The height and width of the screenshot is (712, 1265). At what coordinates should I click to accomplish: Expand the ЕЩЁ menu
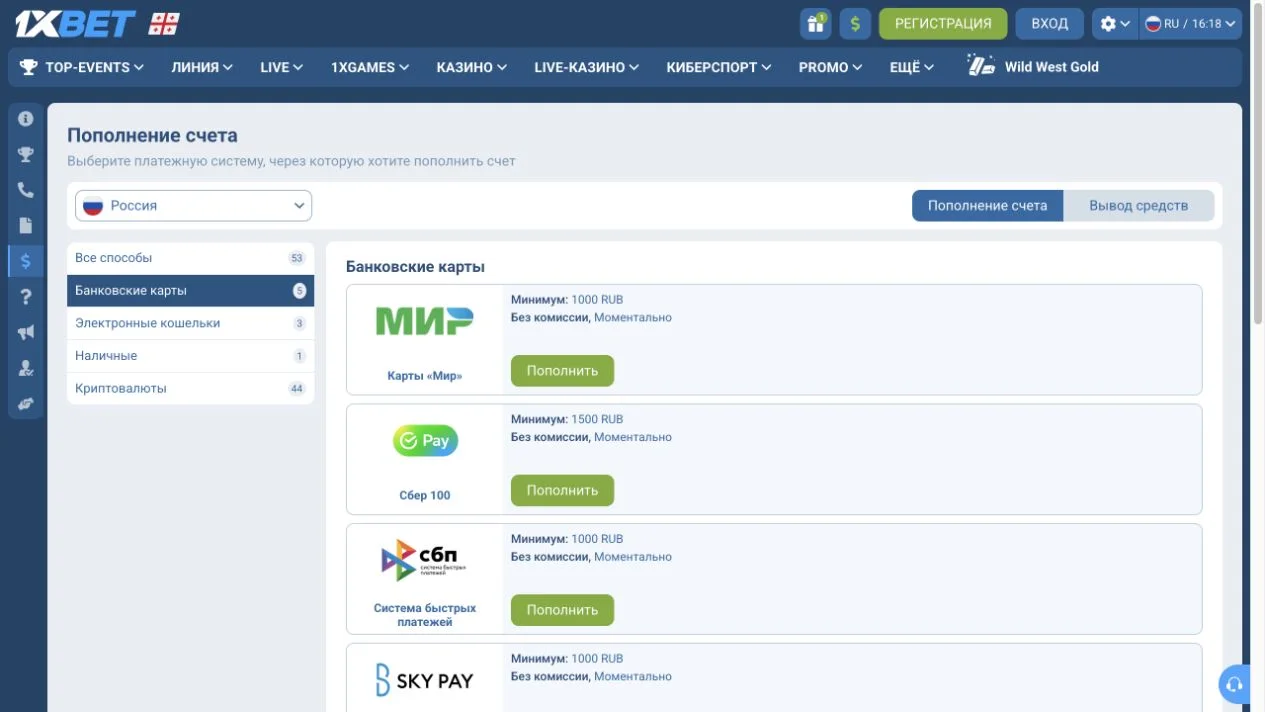click(912, 67)
